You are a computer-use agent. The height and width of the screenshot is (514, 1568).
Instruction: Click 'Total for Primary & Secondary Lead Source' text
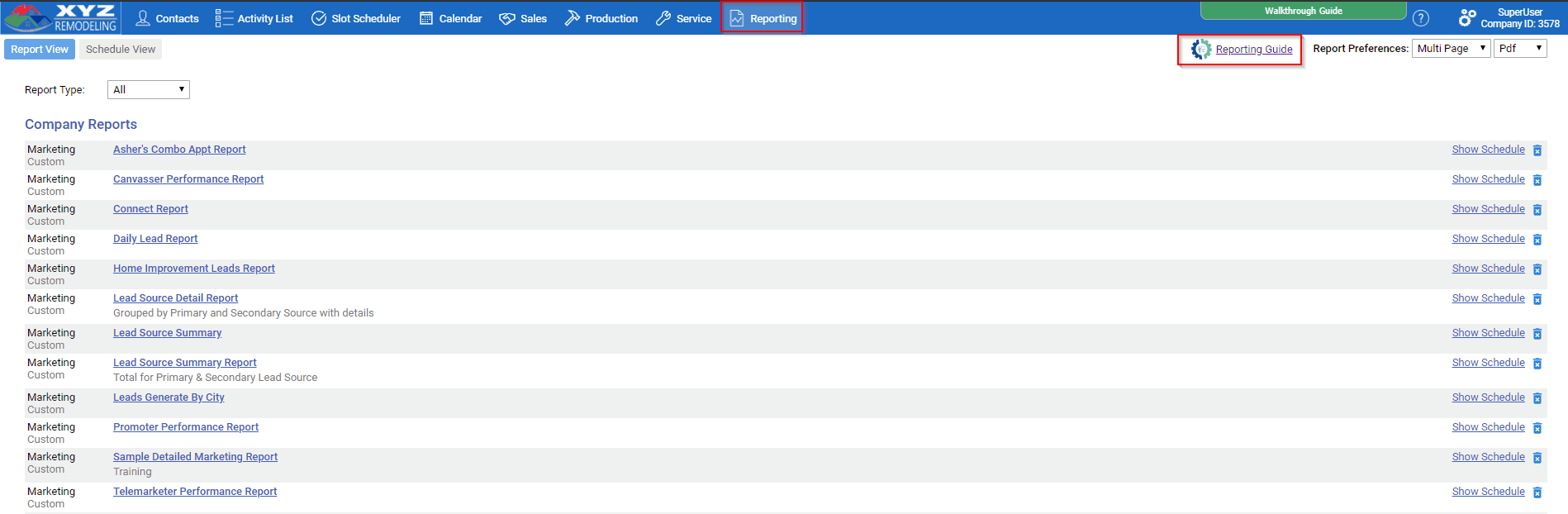(215, 378)
